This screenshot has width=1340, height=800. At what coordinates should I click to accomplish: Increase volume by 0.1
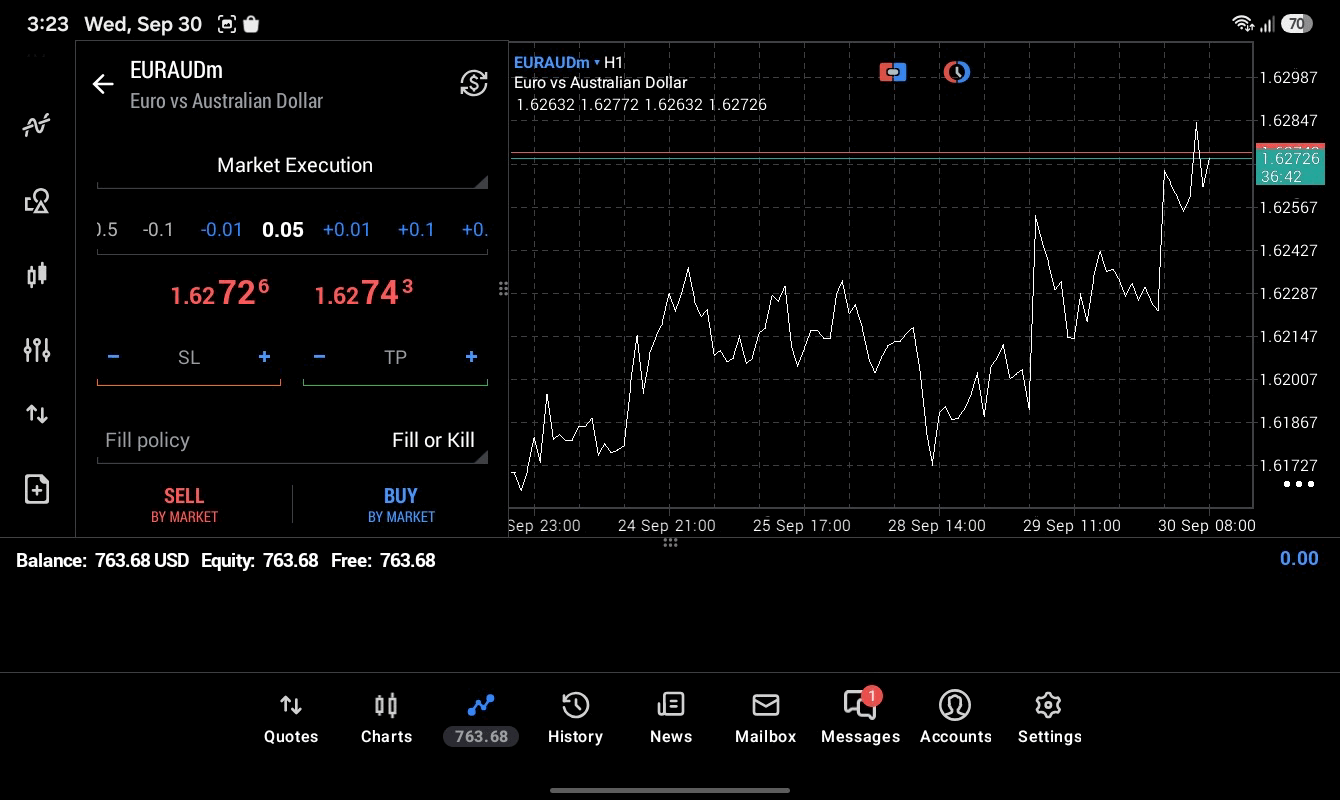[x=416, y=230]
